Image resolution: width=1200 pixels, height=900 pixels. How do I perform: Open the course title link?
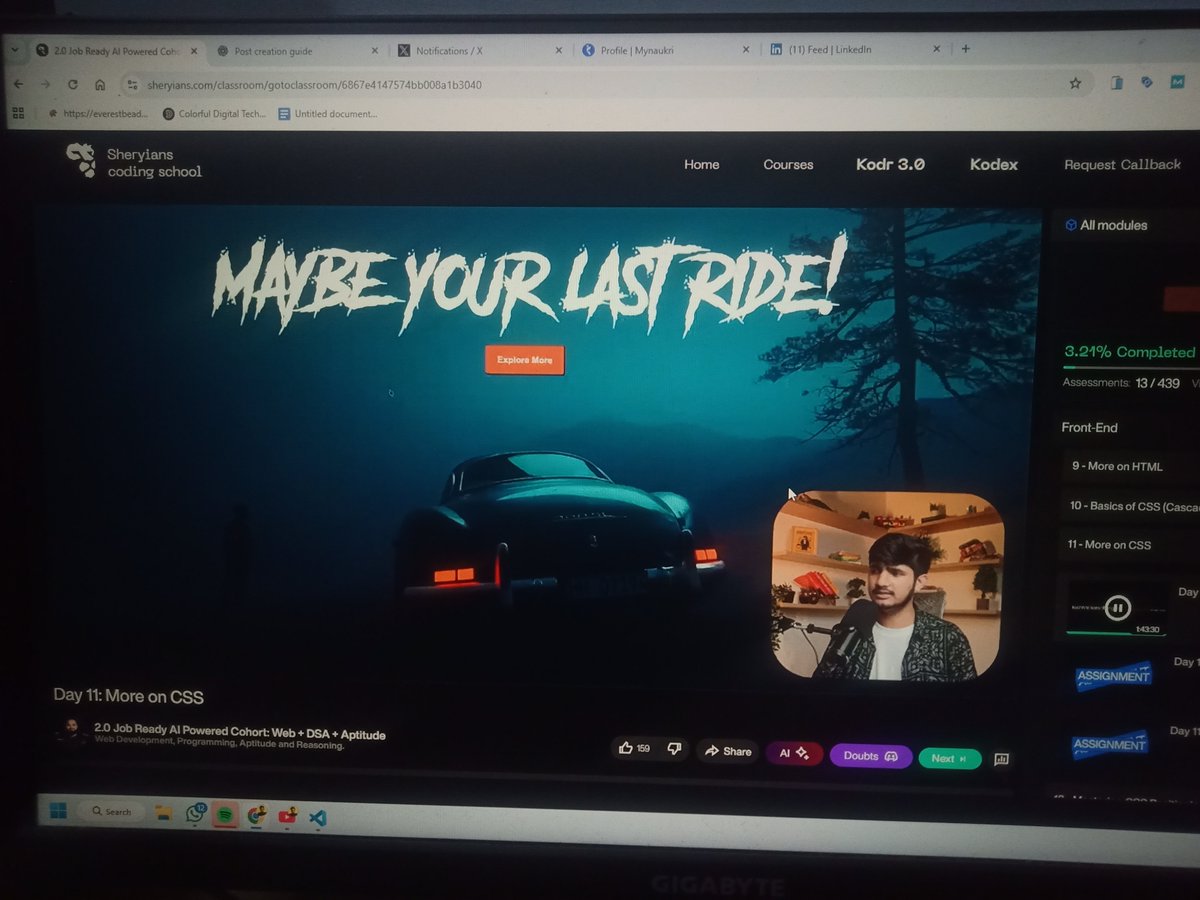(x=239, y=734)
